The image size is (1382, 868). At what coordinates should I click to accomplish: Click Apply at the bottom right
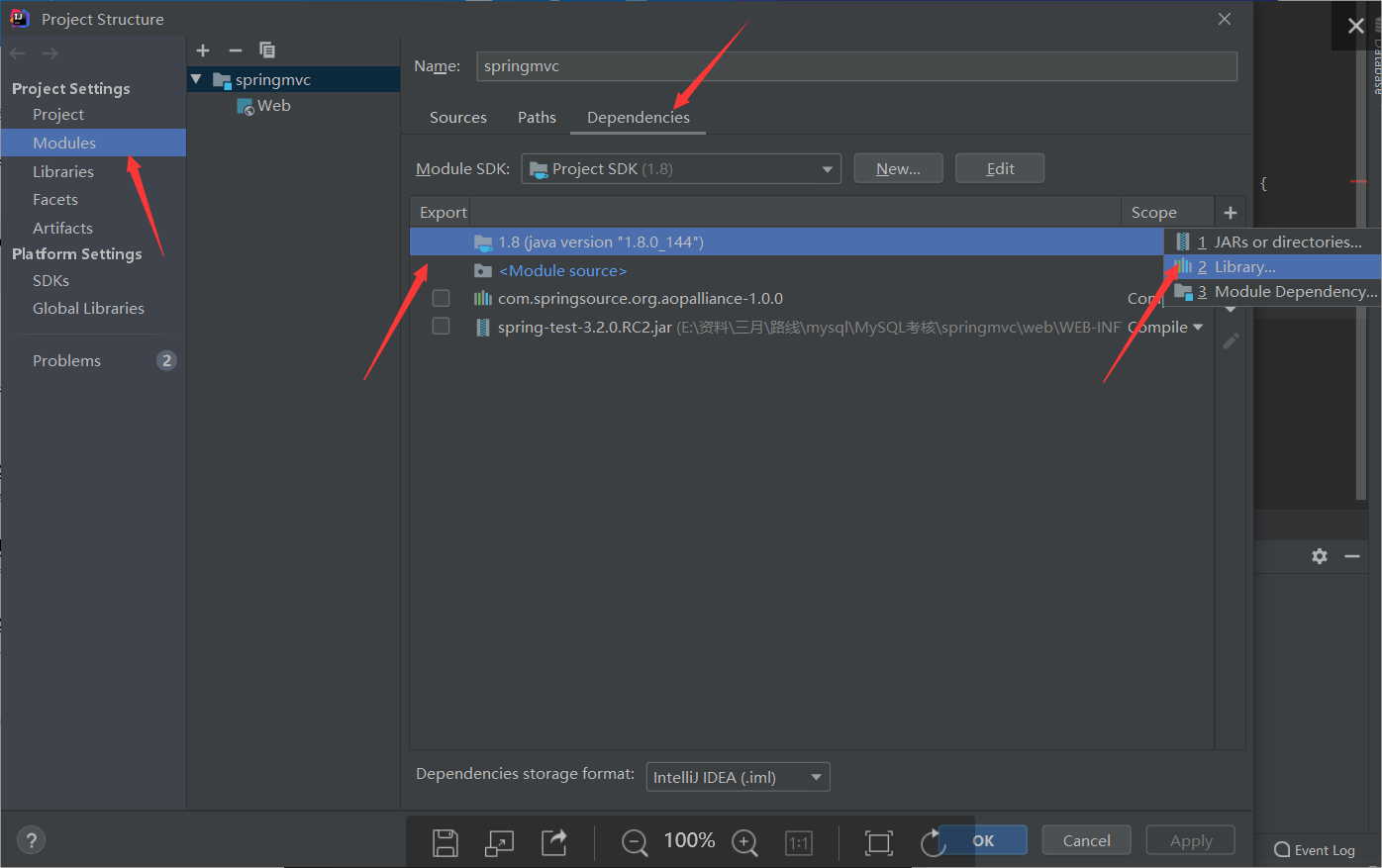point(1190,839)
